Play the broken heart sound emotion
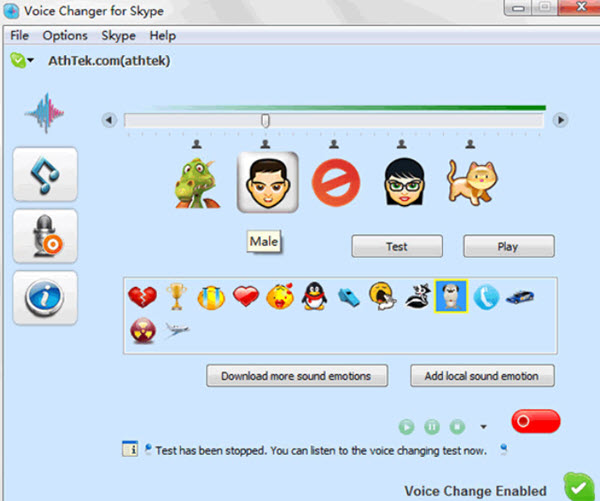This screenshot has height=501, width=600. tap(142, 297)
